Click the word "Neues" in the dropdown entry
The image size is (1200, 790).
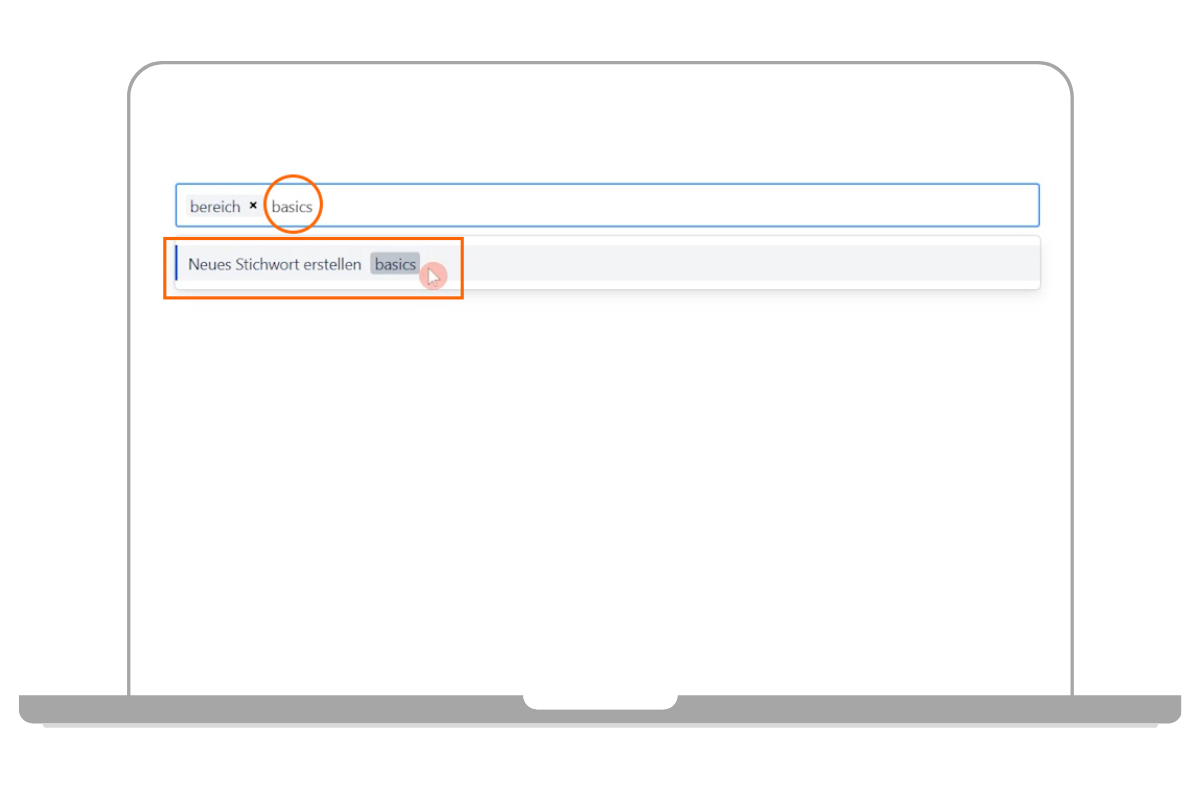coord(209,265)
